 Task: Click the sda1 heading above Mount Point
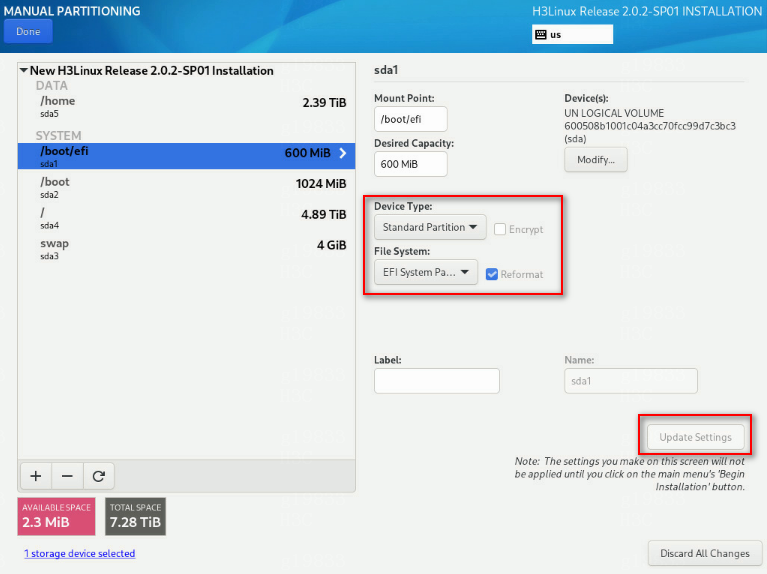(386, 70)
